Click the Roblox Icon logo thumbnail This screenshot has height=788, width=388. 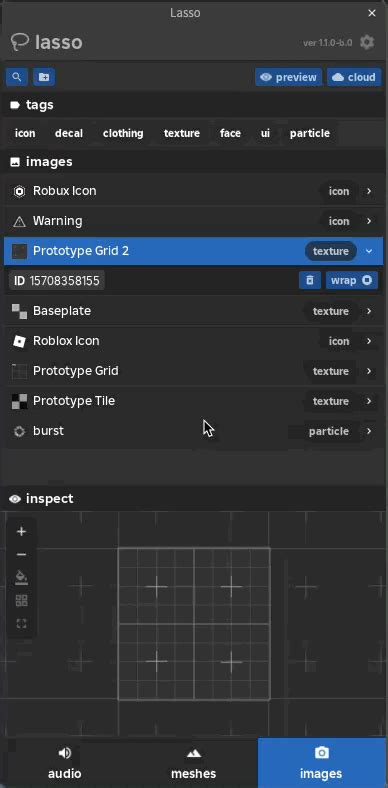19,341
